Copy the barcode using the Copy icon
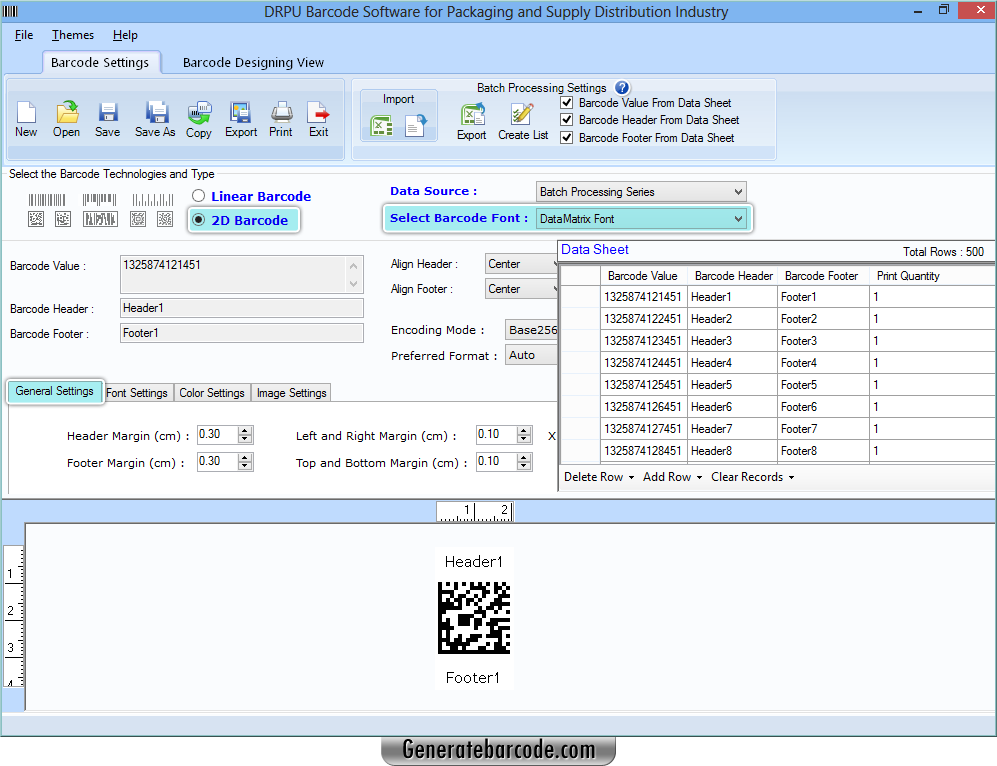The height and width of the screenshot is (766, 997). [x=199, y=113]
